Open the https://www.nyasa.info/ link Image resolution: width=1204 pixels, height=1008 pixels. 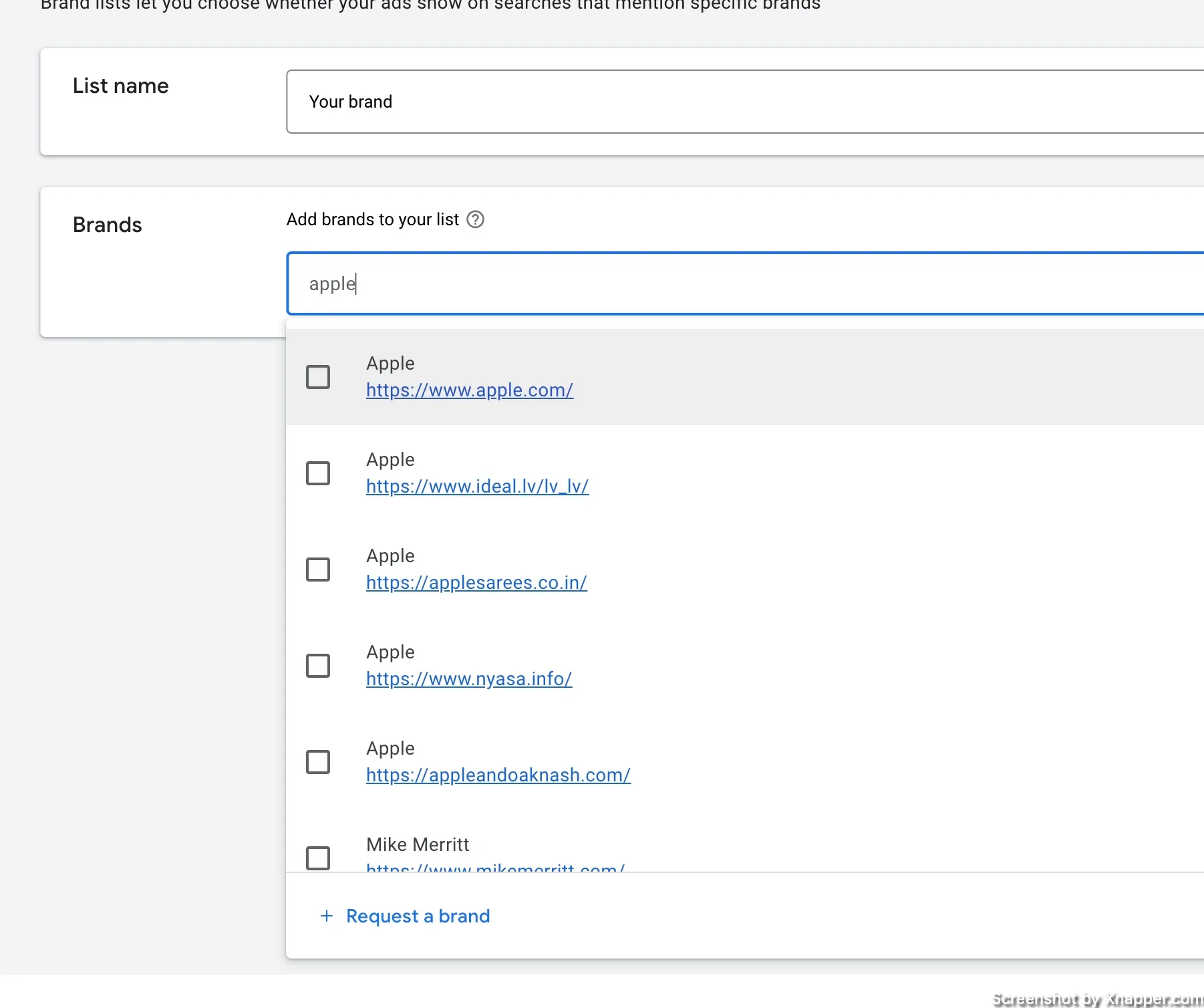pos(469,679)
